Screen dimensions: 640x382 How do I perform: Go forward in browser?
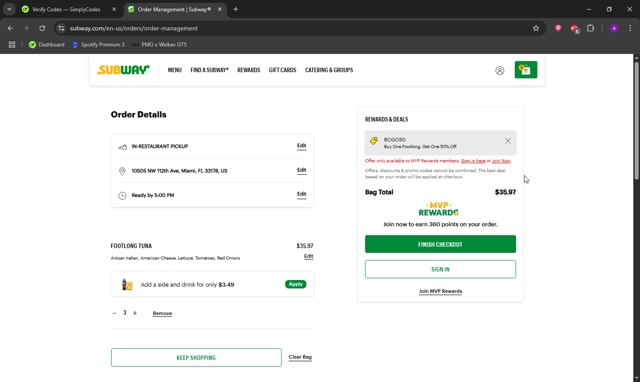[x=26, y=28]
